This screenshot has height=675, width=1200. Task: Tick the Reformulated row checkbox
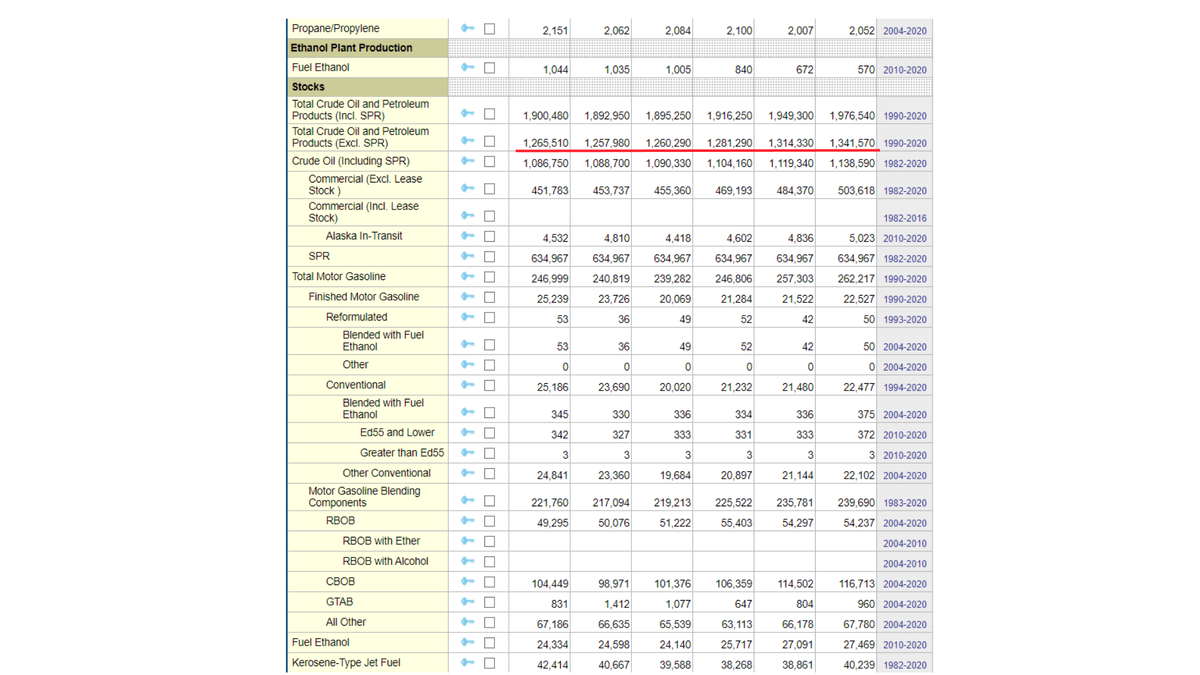[489, 317]
